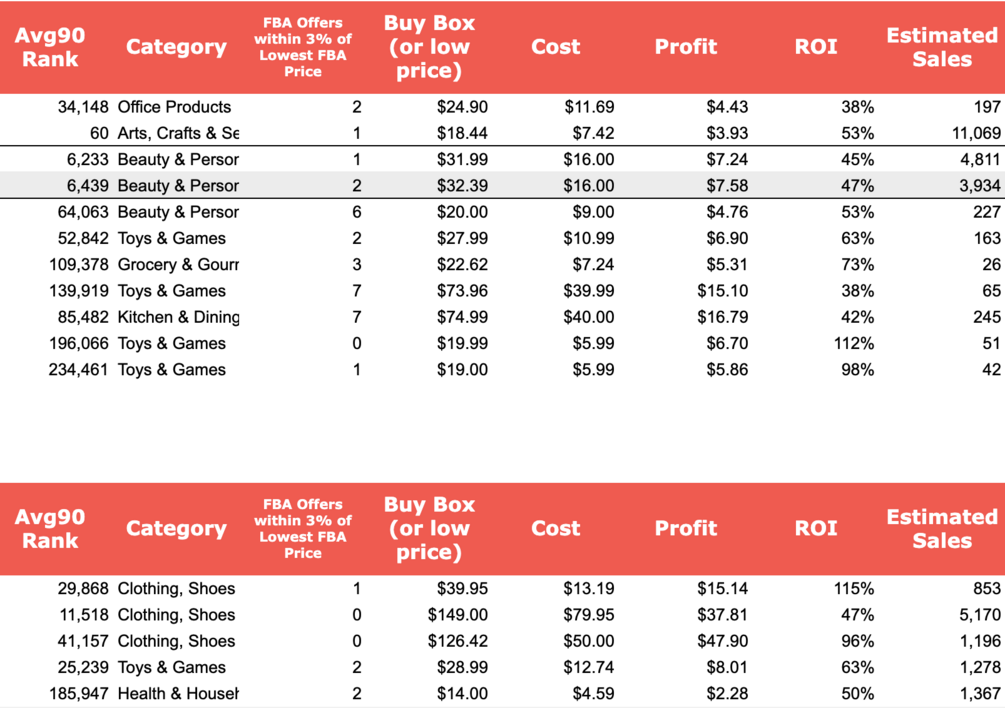Screen dimensions: 1005x708
Task: Select the 234,461 rank cell
Action: (78, 369)
